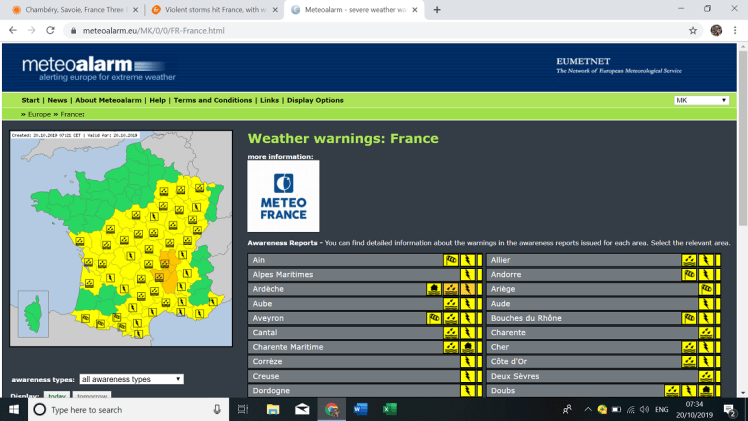Close the Violent storms hit France tab
This screenshot has height=421, width=748.
(275, 10)
